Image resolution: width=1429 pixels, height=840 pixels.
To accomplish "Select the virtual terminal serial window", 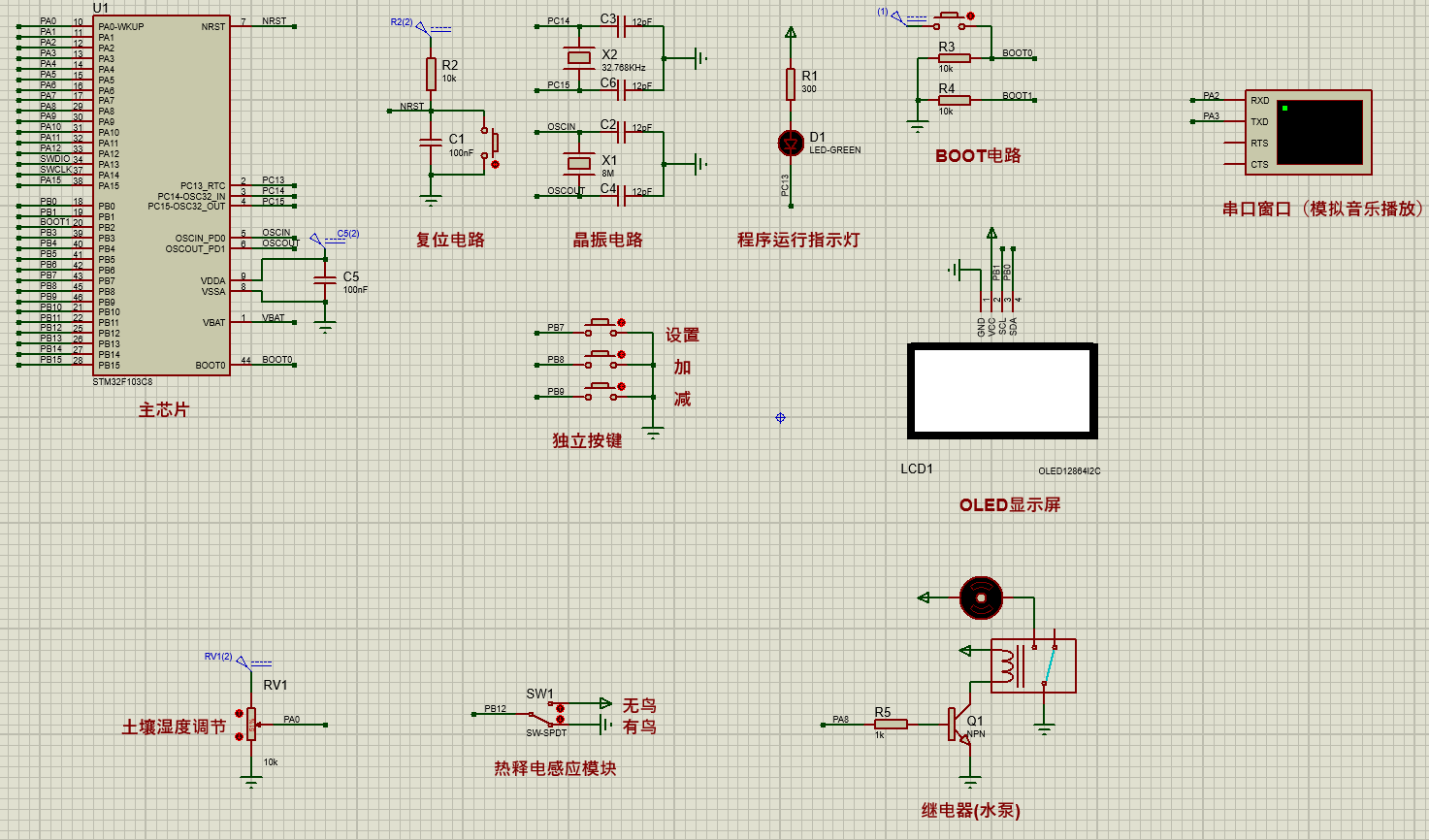I will point(1308,133).
